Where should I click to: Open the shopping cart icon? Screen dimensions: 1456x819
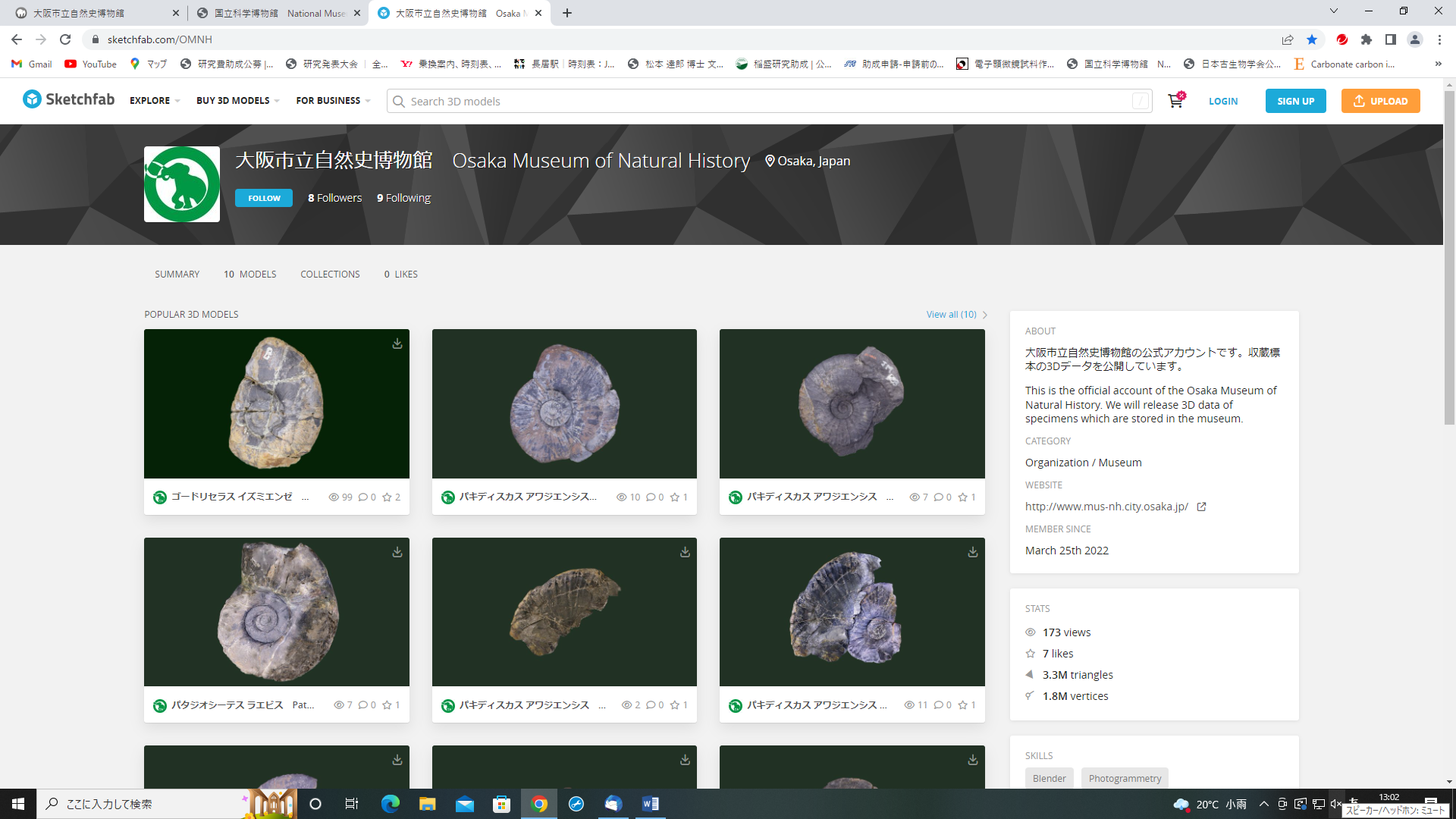pos(1175,101)
